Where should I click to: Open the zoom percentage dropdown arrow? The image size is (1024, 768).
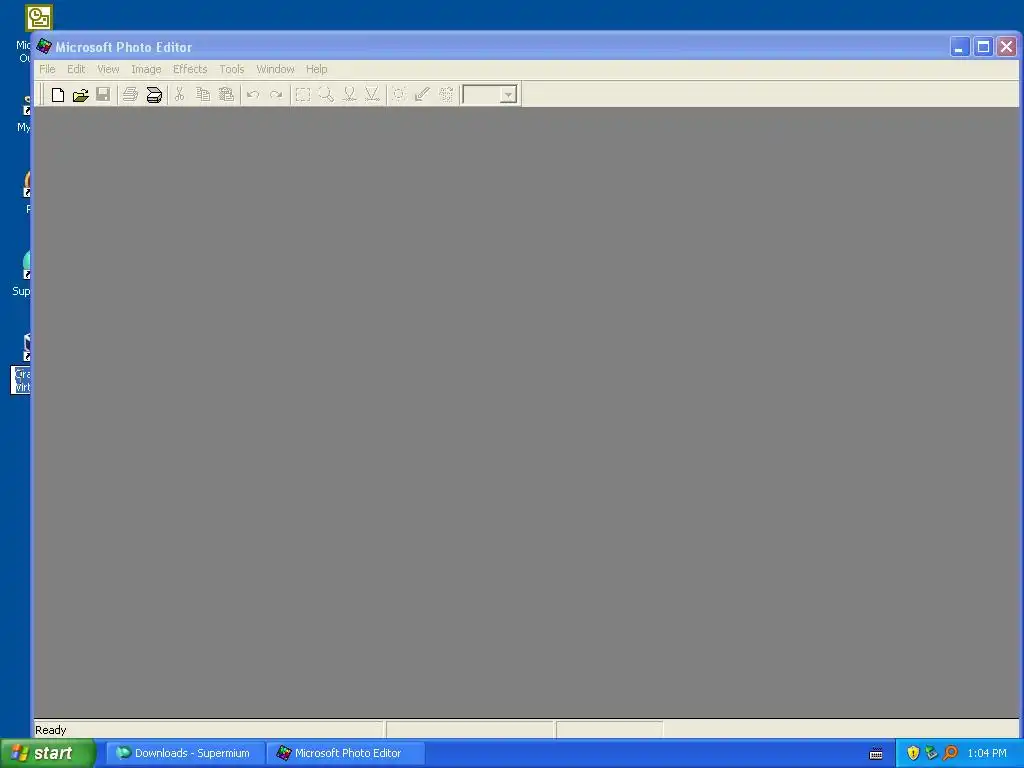pyautogui.click(x=508, y=95)
